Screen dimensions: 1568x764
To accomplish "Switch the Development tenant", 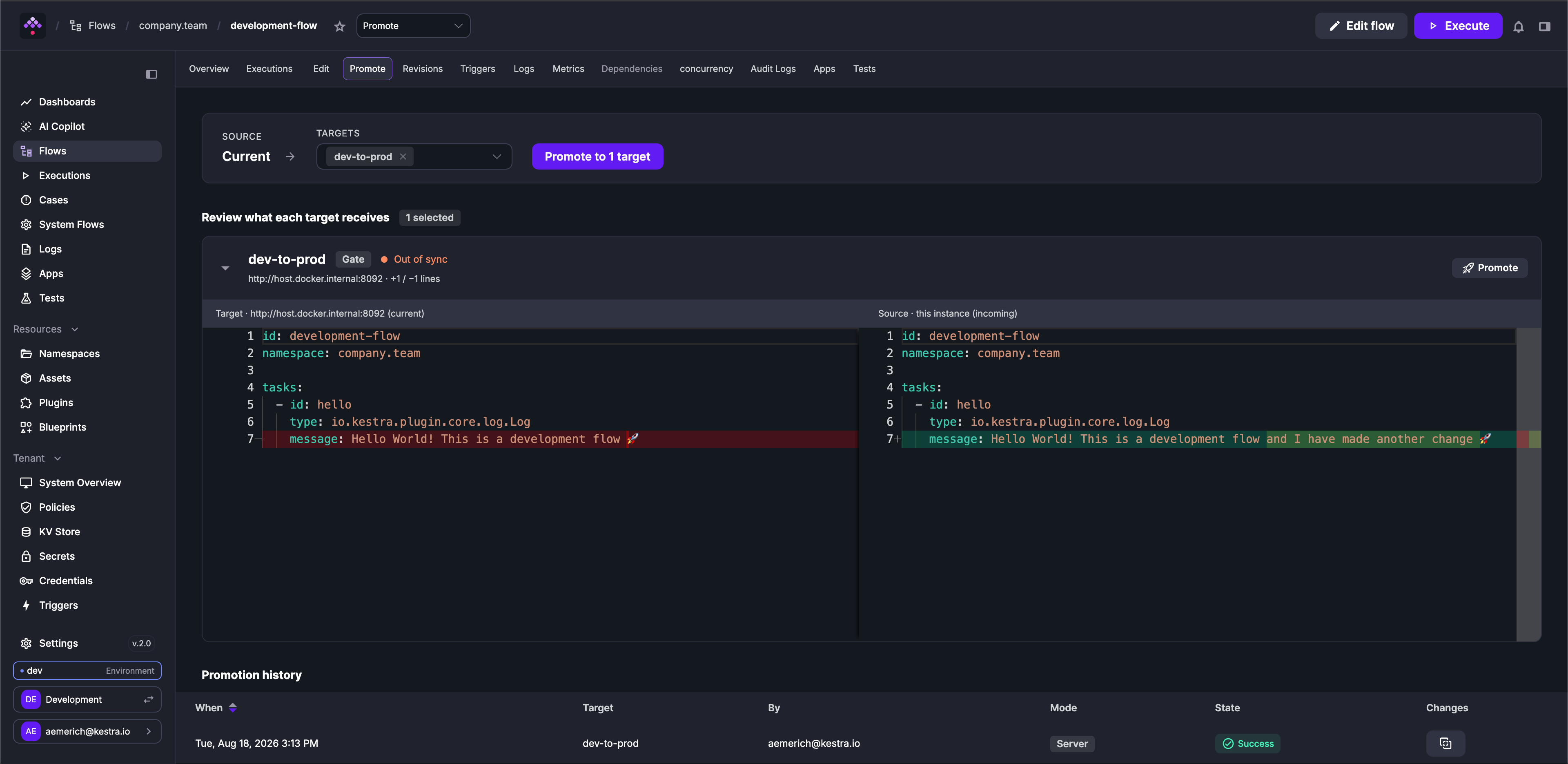I will [x=87, y=699].
